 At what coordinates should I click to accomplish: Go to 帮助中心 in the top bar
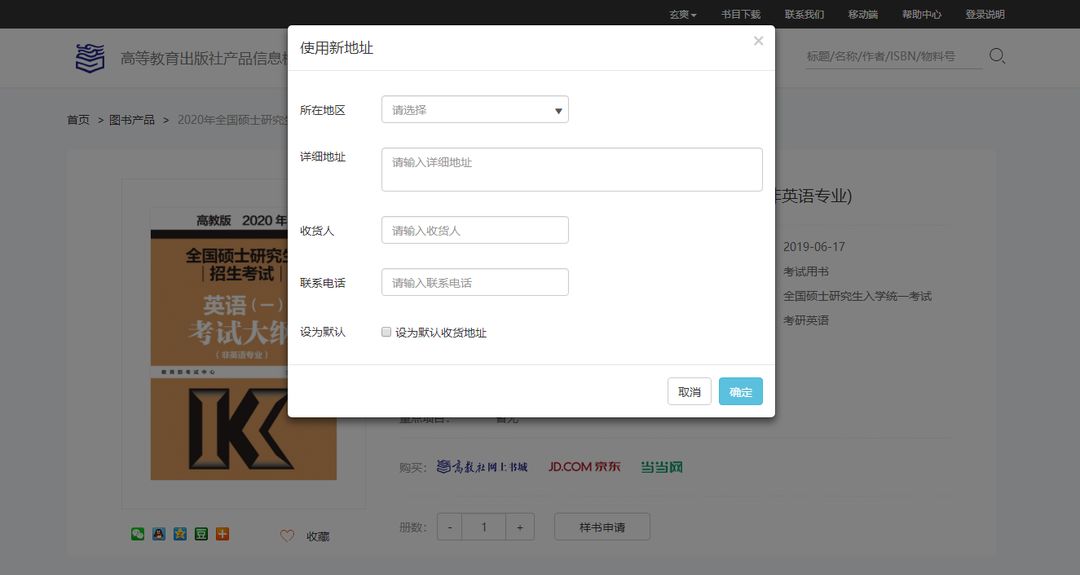[x=921, y=14]
